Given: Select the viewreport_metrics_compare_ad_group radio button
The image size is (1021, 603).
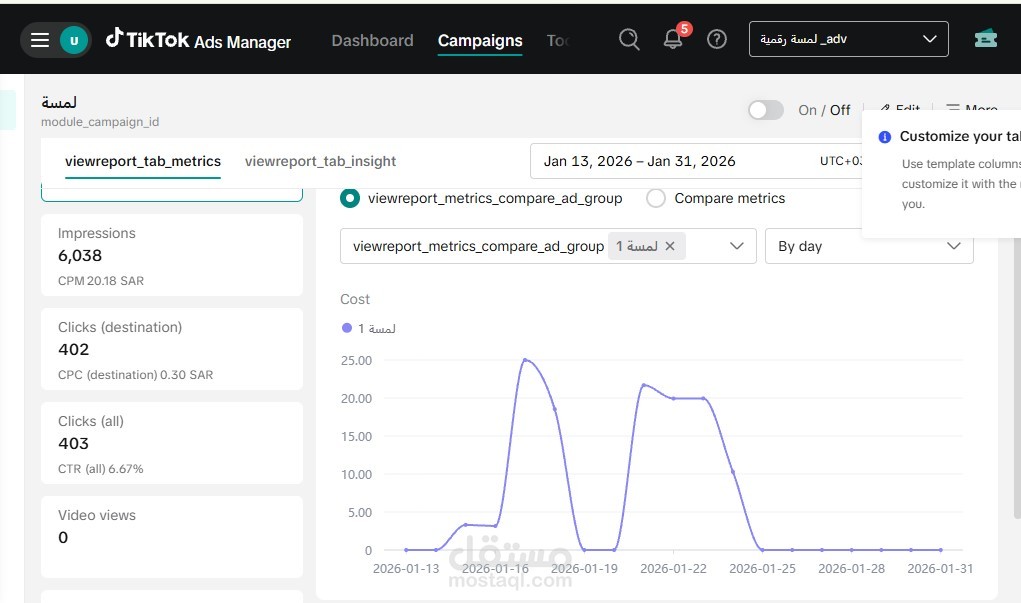Looking at the screenshot, I should click(x=350, y=198).
